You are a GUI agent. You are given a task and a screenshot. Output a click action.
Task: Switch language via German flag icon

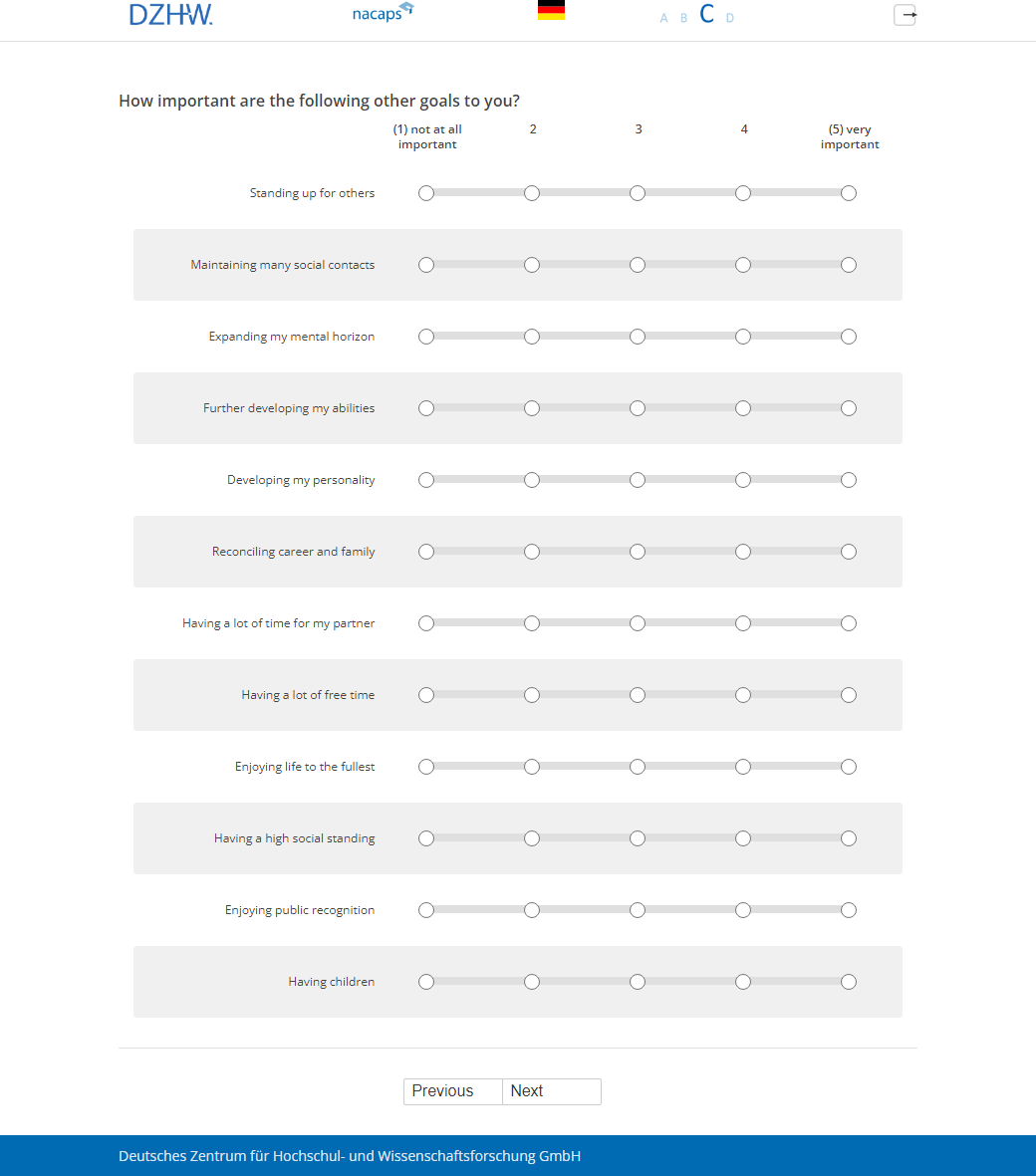551,11
